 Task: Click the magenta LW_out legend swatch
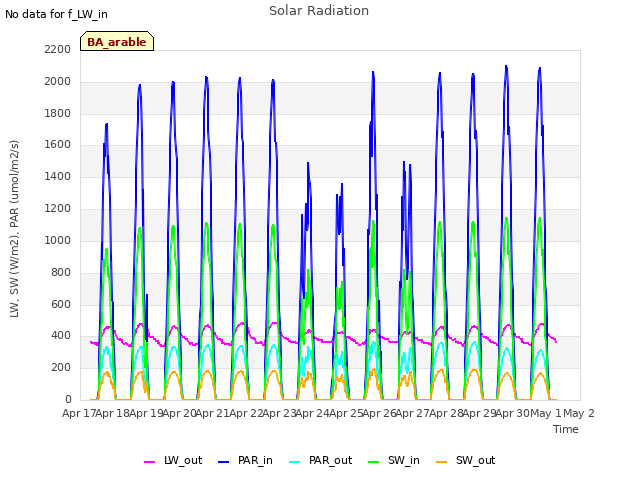click(149, 462)
